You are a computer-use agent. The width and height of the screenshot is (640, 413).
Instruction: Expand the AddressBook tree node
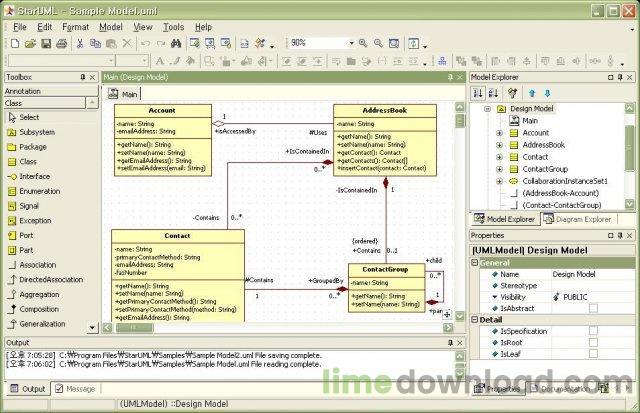pyautogui.click(x=499, y=145)
